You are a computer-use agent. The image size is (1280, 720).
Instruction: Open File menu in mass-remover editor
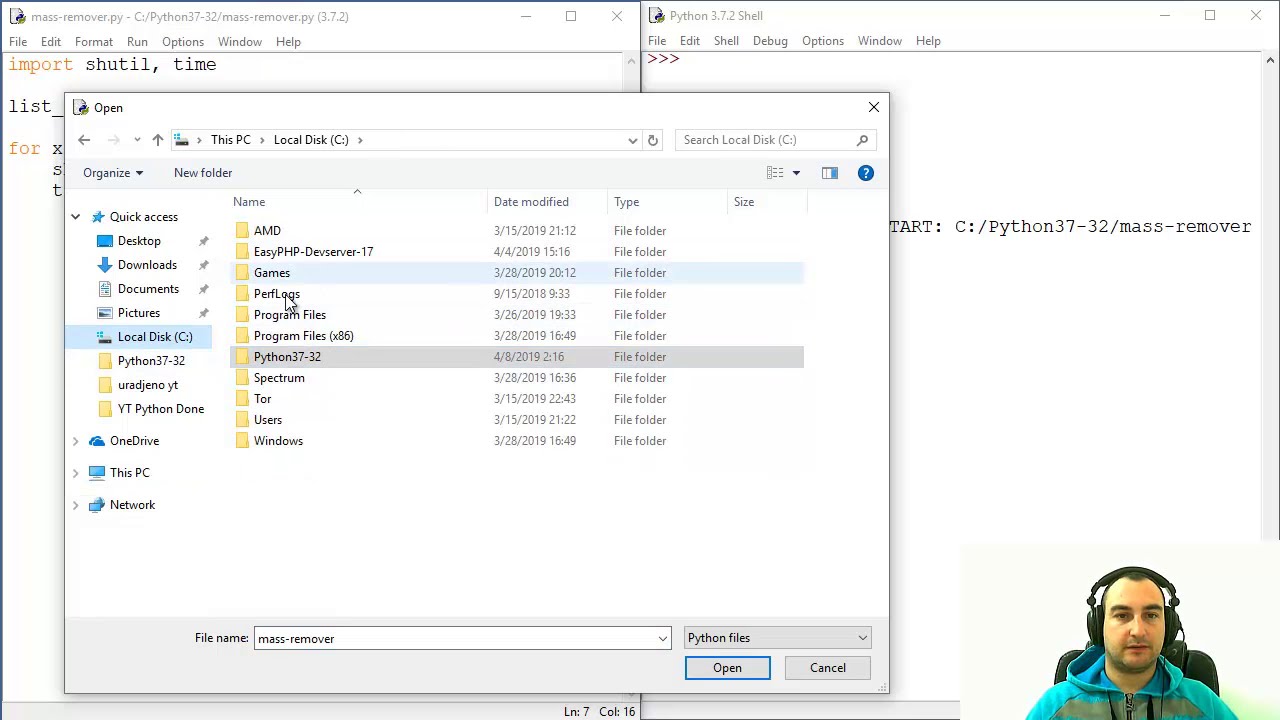coord(18,42)
